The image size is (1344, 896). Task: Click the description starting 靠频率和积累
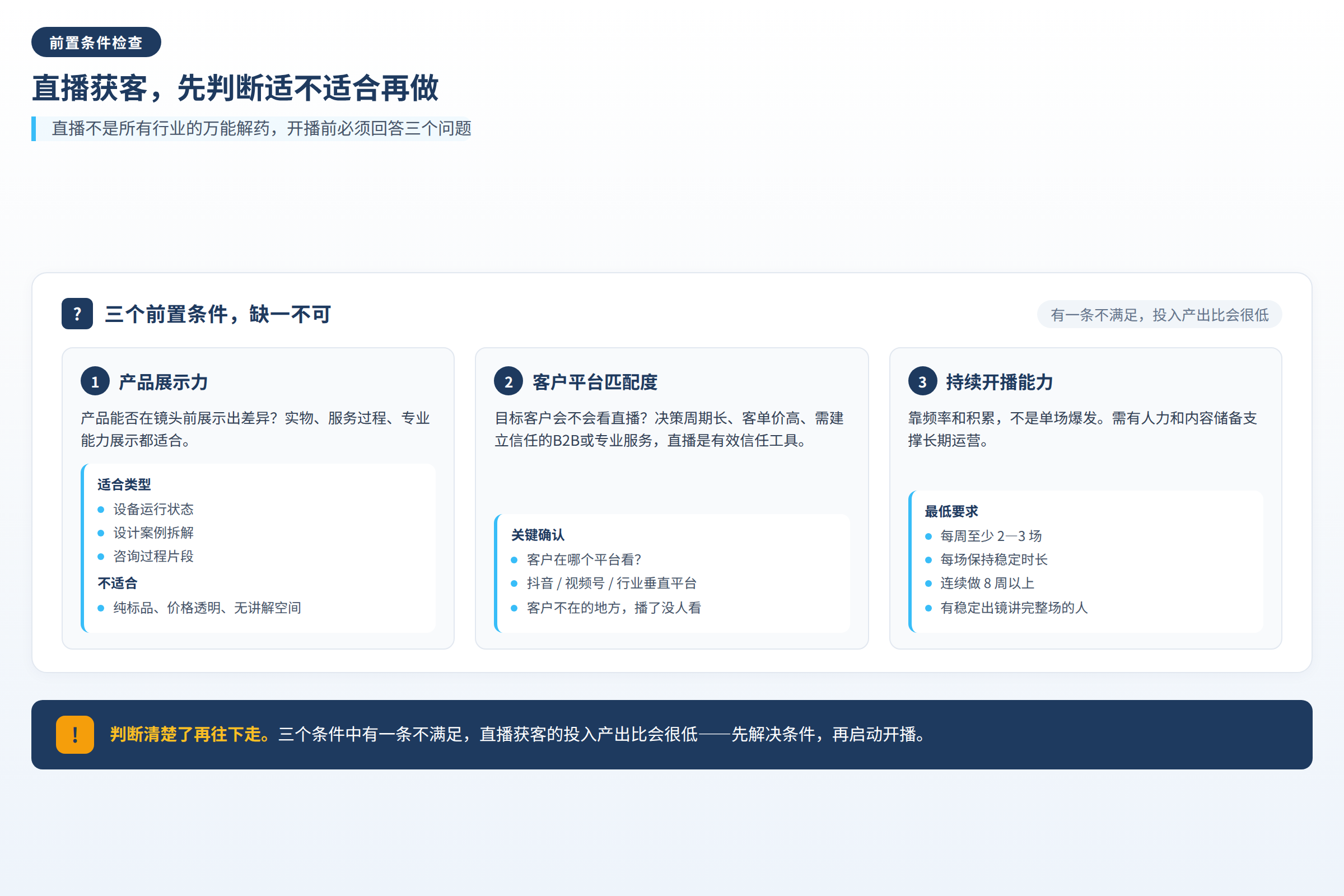(1082, 429)
